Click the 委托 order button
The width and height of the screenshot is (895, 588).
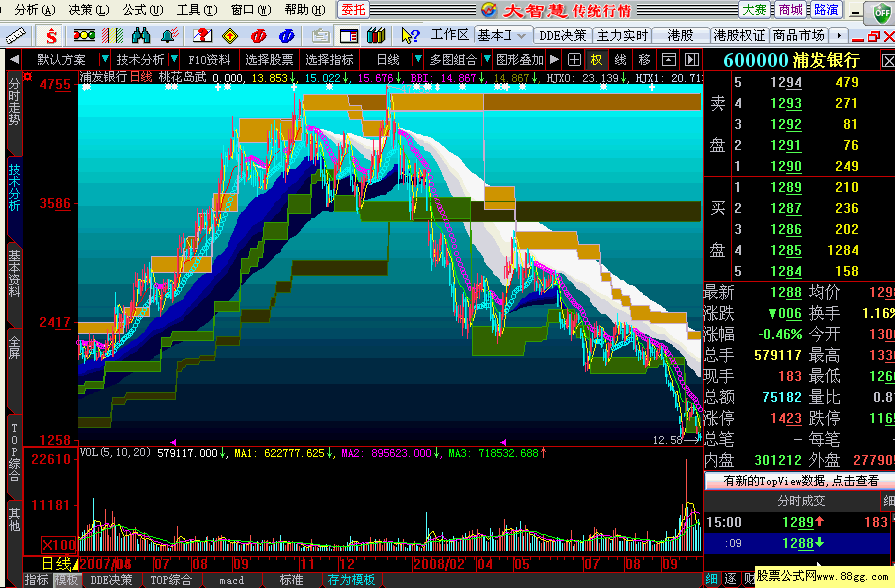tap(353, 10)
